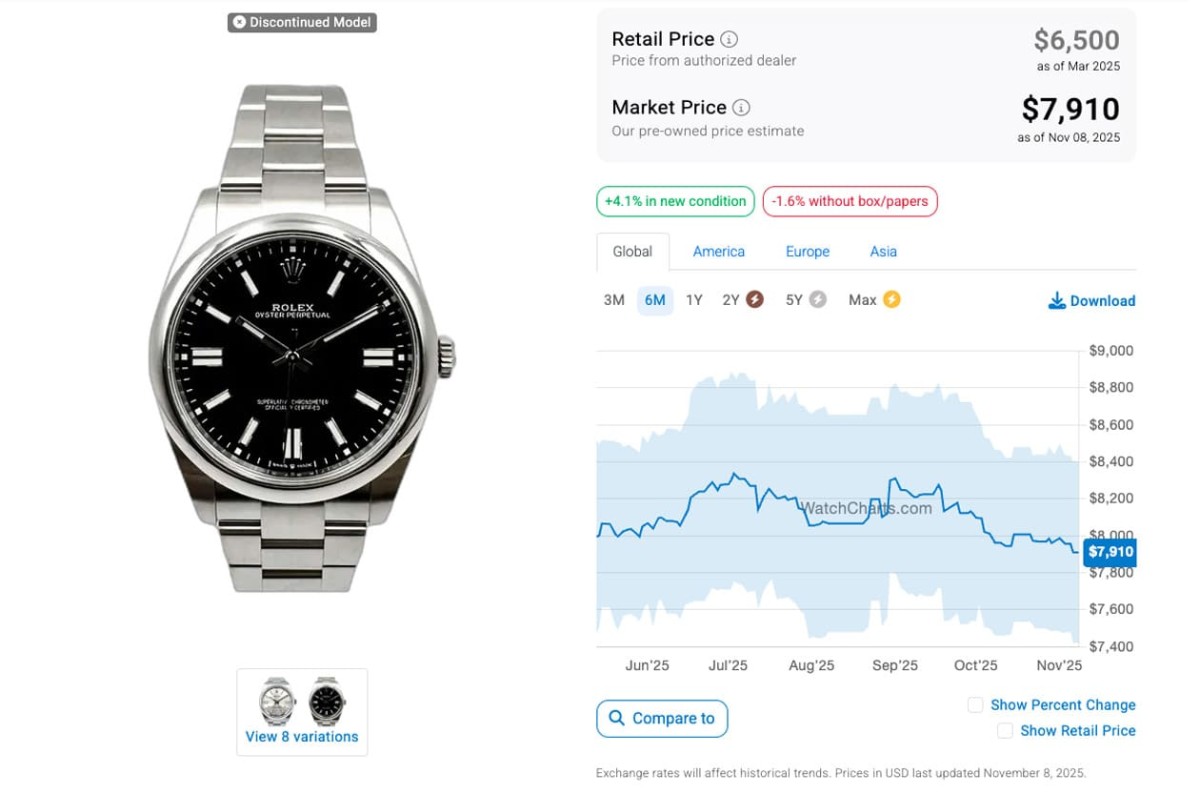This screenshot has height=794, width=1200.
Task: Switch to the Europe tab
Action: pyautogui.click(x=807, y=252)
